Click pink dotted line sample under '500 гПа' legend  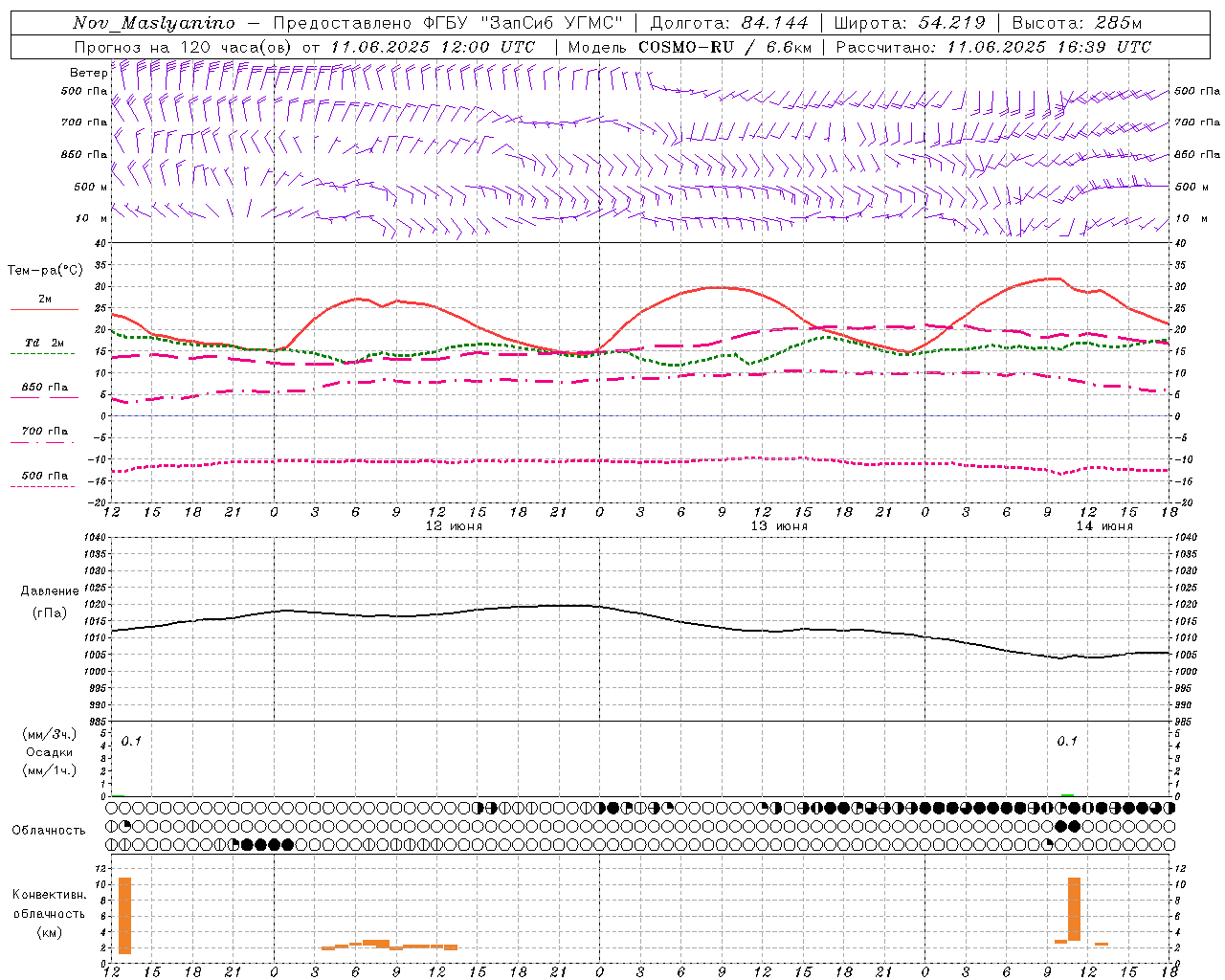pyautogui.click(x=42, y=487)
